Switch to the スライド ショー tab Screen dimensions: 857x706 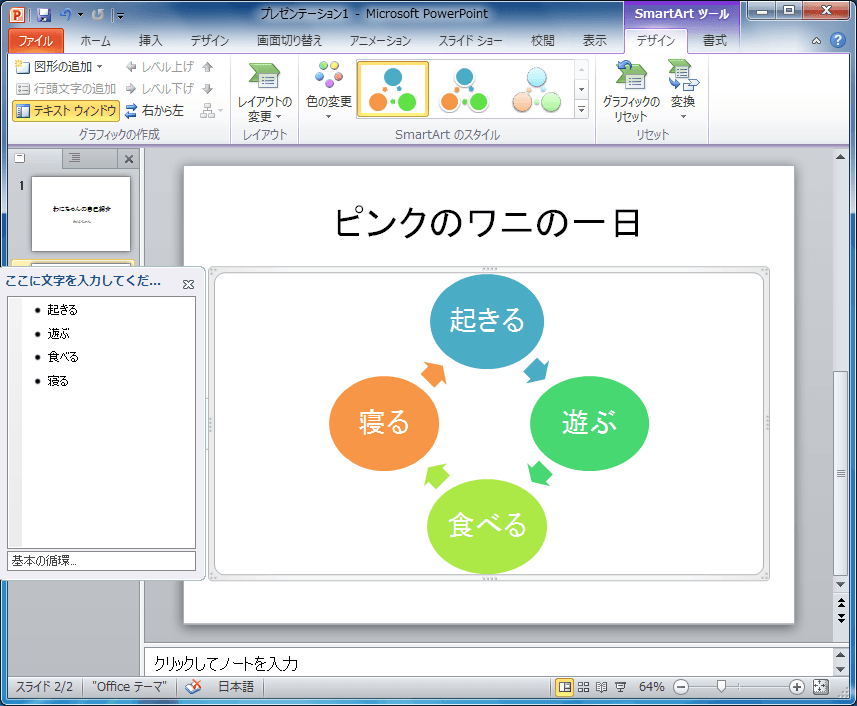[470, 40]
